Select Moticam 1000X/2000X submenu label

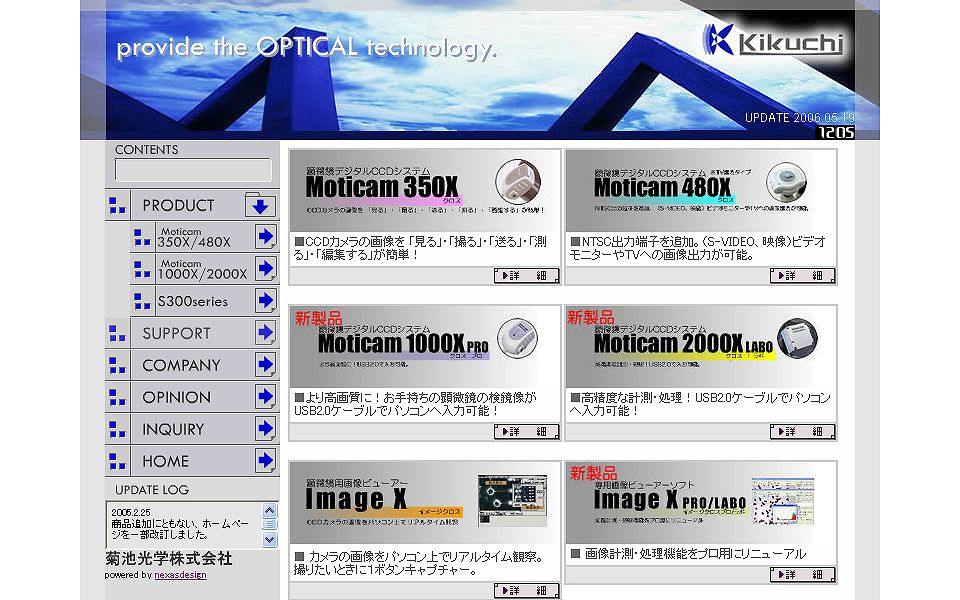(x=203, y=269)
